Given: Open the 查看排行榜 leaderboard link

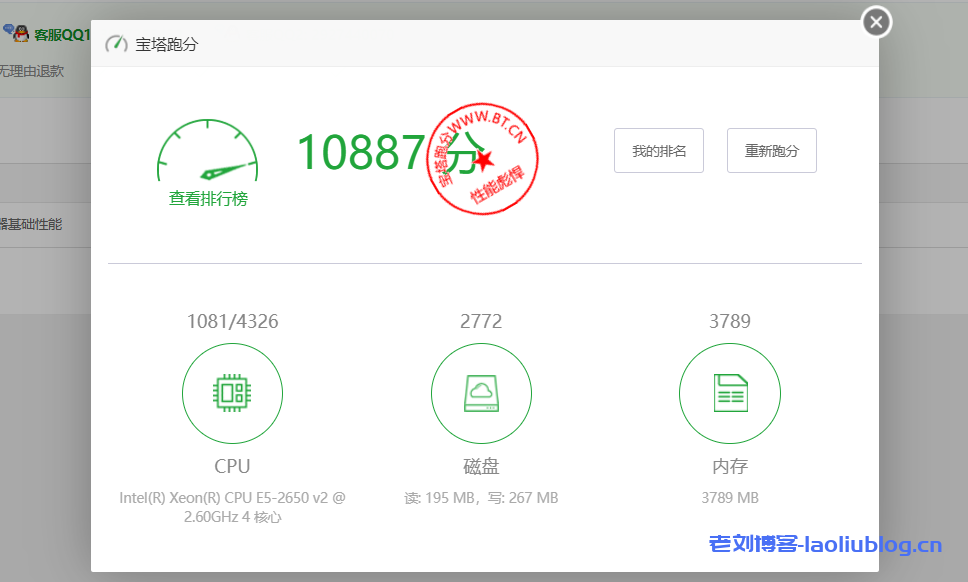Looking at the screenshot, I should pyautogui.click(x=207, y=199).
